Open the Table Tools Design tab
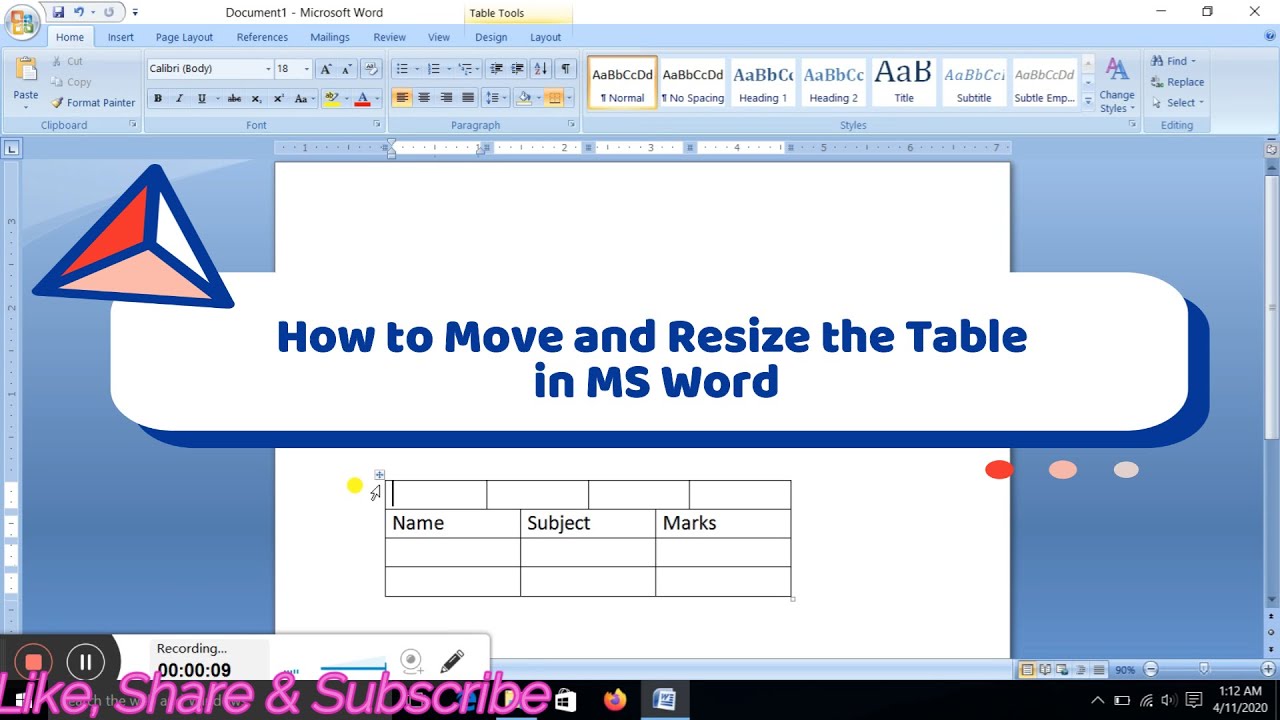The height and width of the screenshot is (720, 1280). [x=491, y=37]
